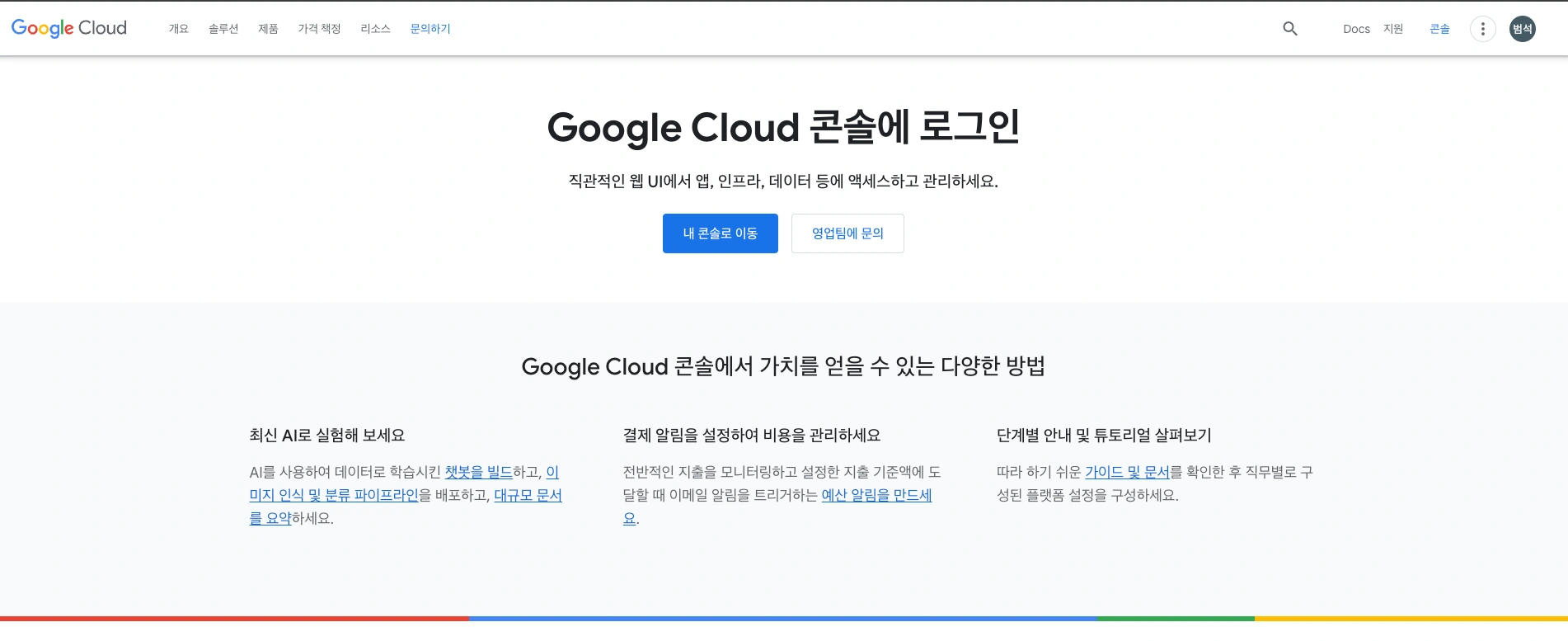Open the 예산 알림을 만드세요 link
The width and height of the screenshot is (1568, 641).
tap(876, 496)
